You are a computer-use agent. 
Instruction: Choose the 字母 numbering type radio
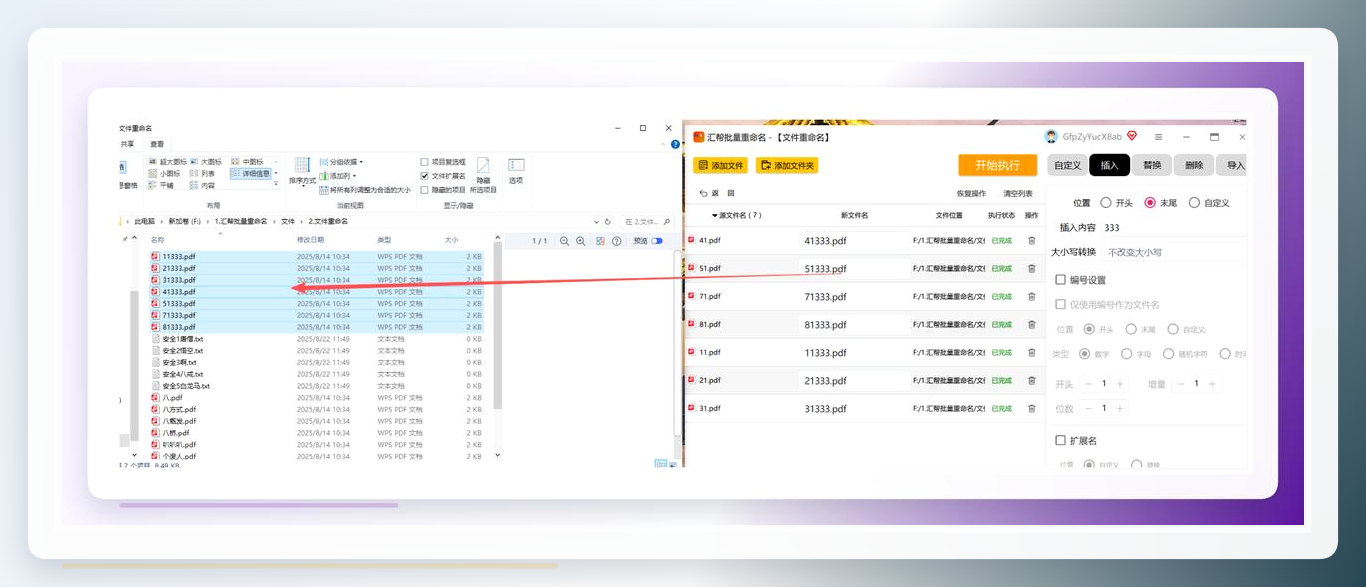point(1127,354)
